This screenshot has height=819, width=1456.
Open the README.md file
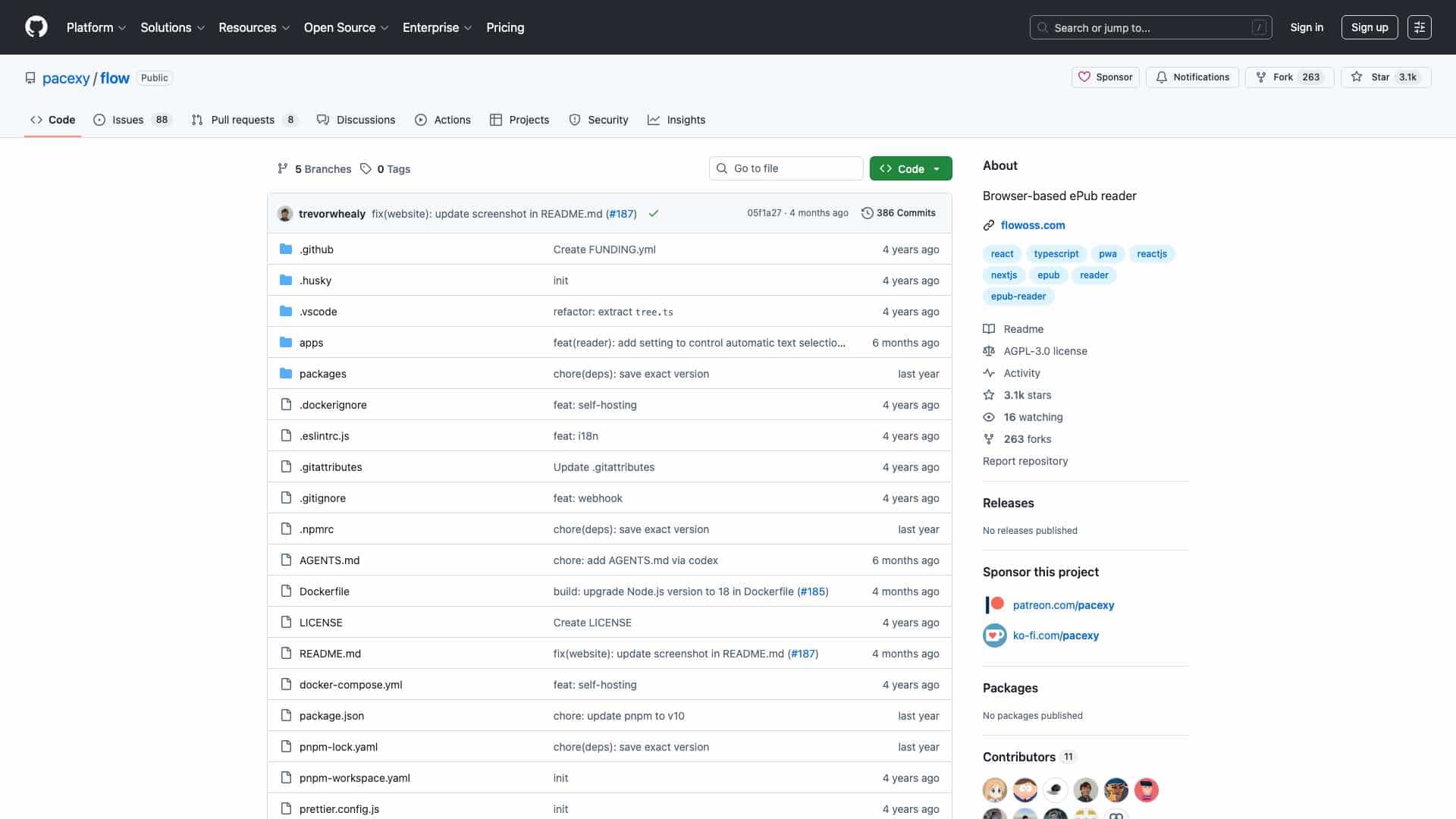(330, 654)
